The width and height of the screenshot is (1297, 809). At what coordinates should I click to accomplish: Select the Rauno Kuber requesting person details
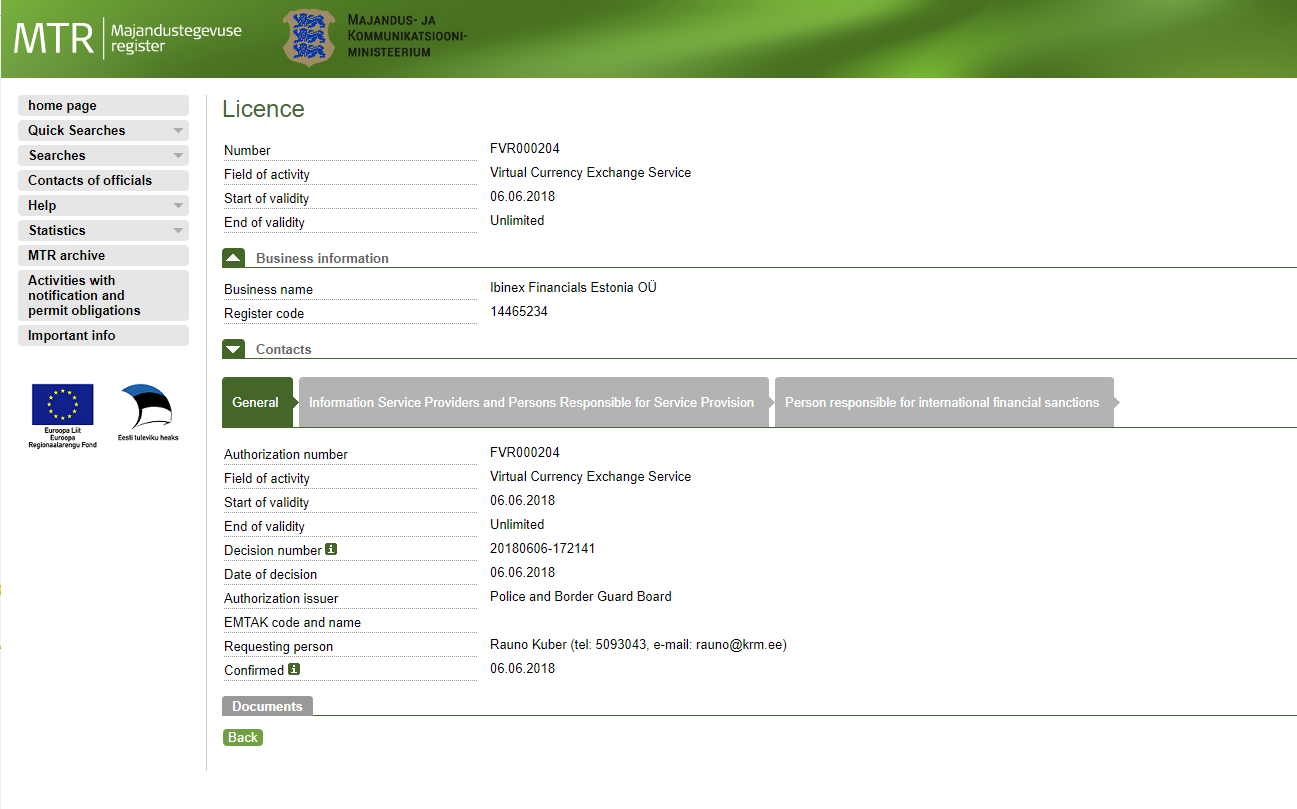(638, 645)
